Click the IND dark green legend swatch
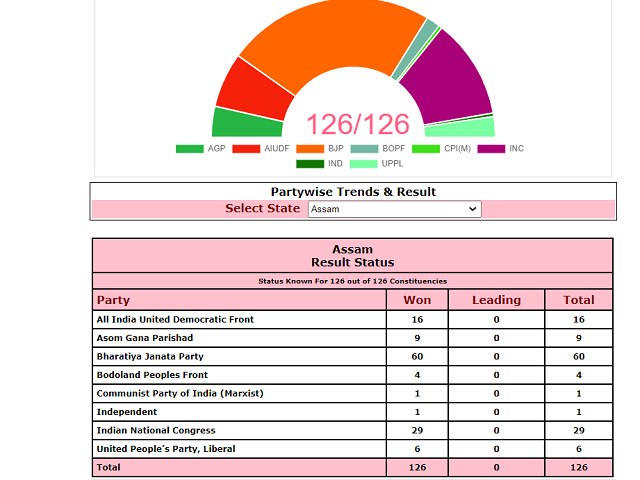This screenshot has height=480, width=640. click(310, 164)
